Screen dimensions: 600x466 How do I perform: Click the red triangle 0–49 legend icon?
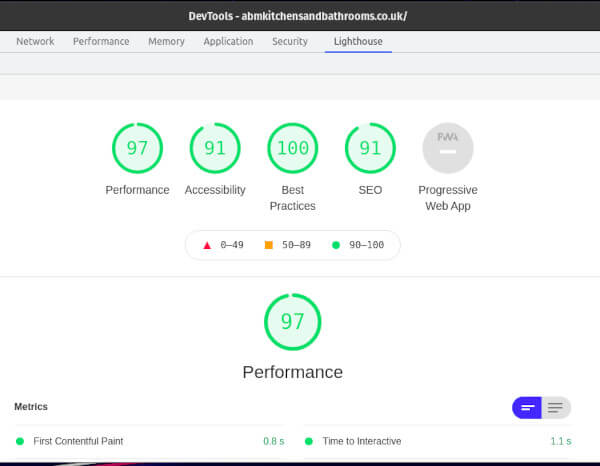pos(207,245)
